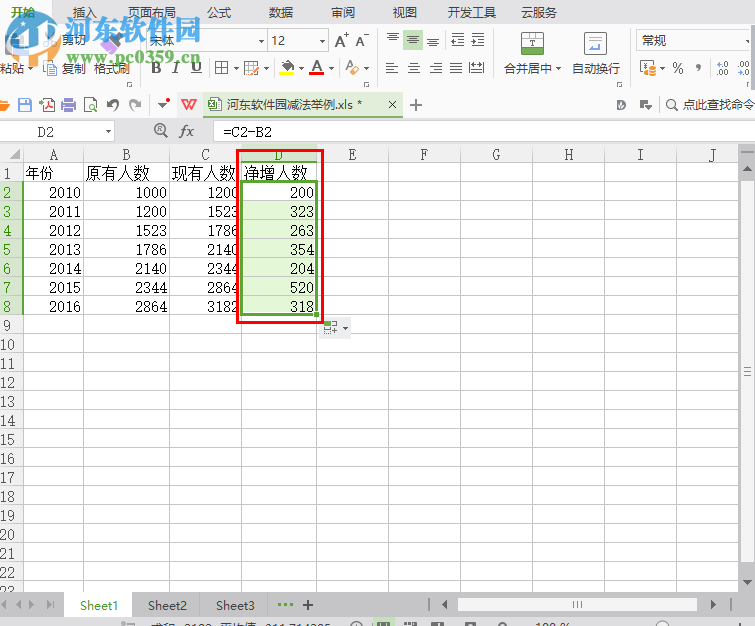Screen dimensions: 755x626
Task: Expand the number format dropdown
Action: [x=746, y=41]
